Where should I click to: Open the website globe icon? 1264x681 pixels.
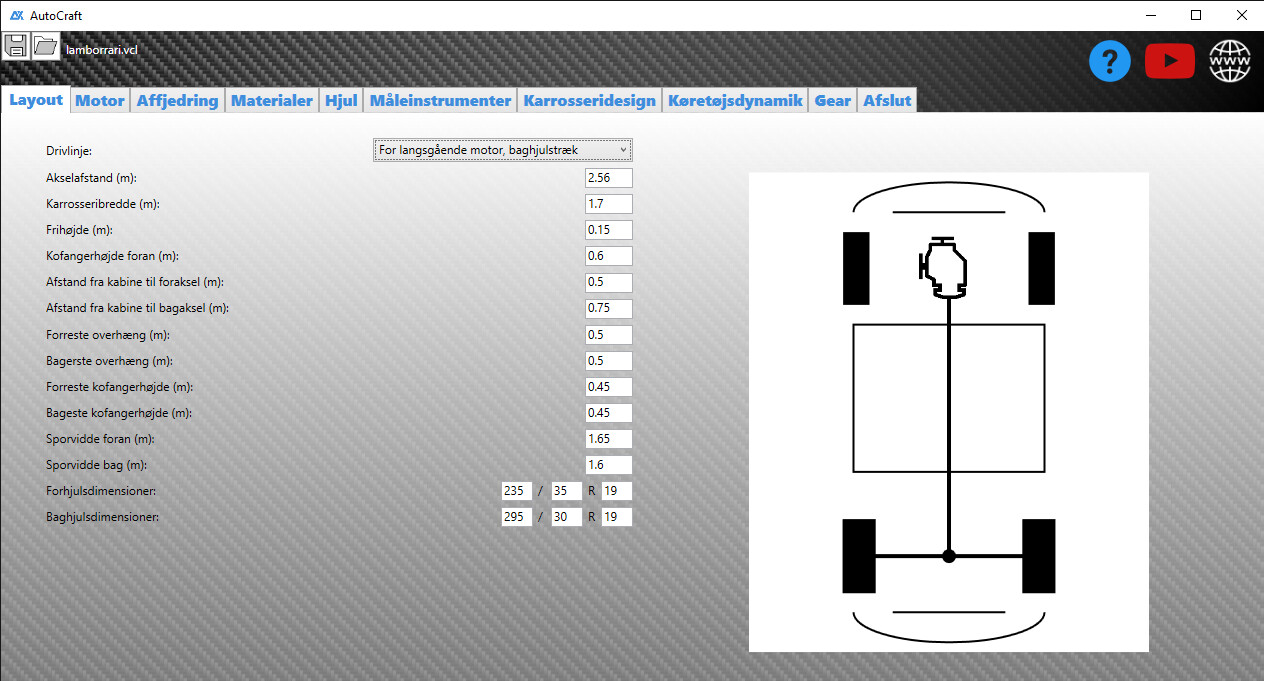[x=1230, y=62]
